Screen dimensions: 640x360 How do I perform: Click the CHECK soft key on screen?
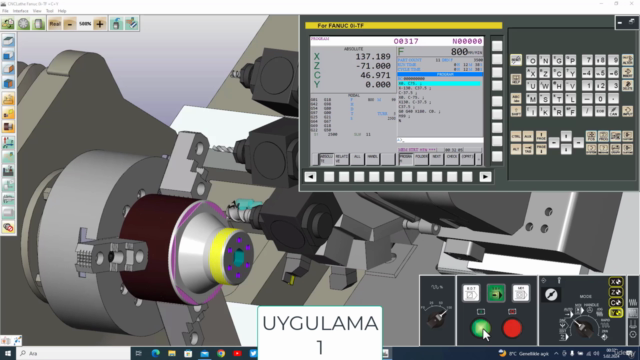tap(452, 159)
